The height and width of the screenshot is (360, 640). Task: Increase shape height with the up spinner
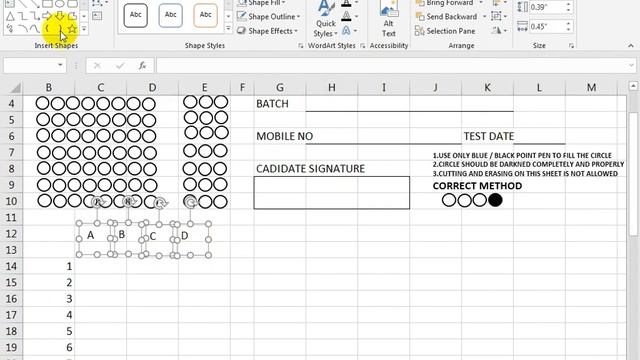pyautogui.click(x=568, y=4)
